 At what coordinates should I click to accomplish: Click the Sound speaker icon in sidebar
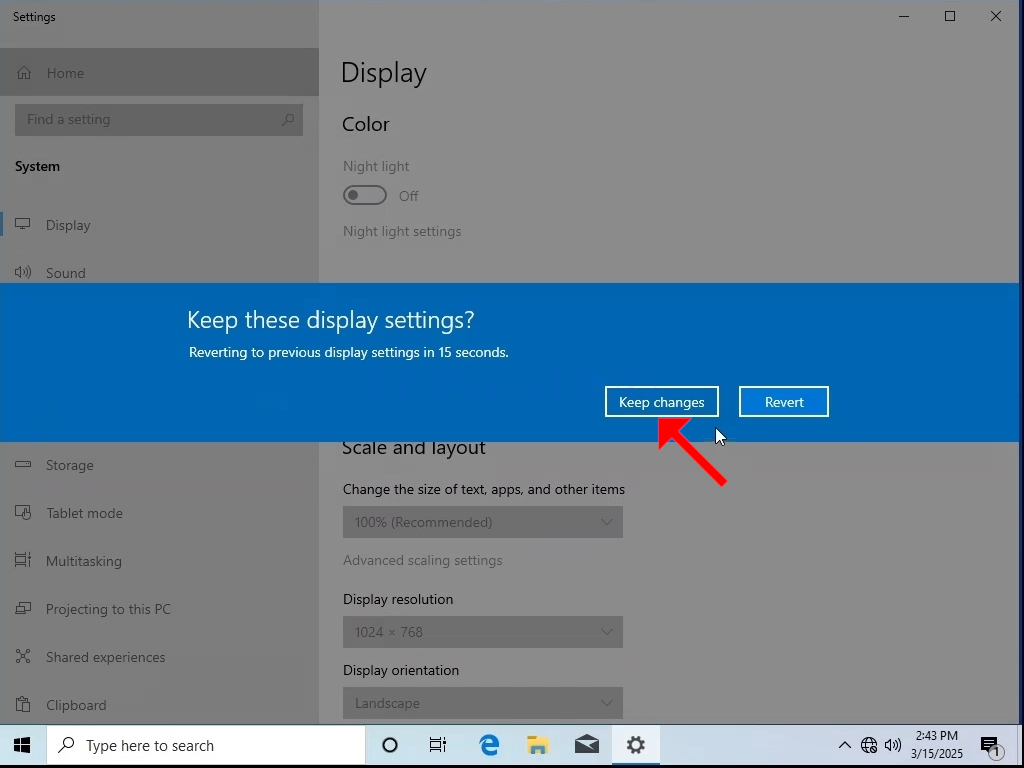pyautogui.click(x=23, y=272)
